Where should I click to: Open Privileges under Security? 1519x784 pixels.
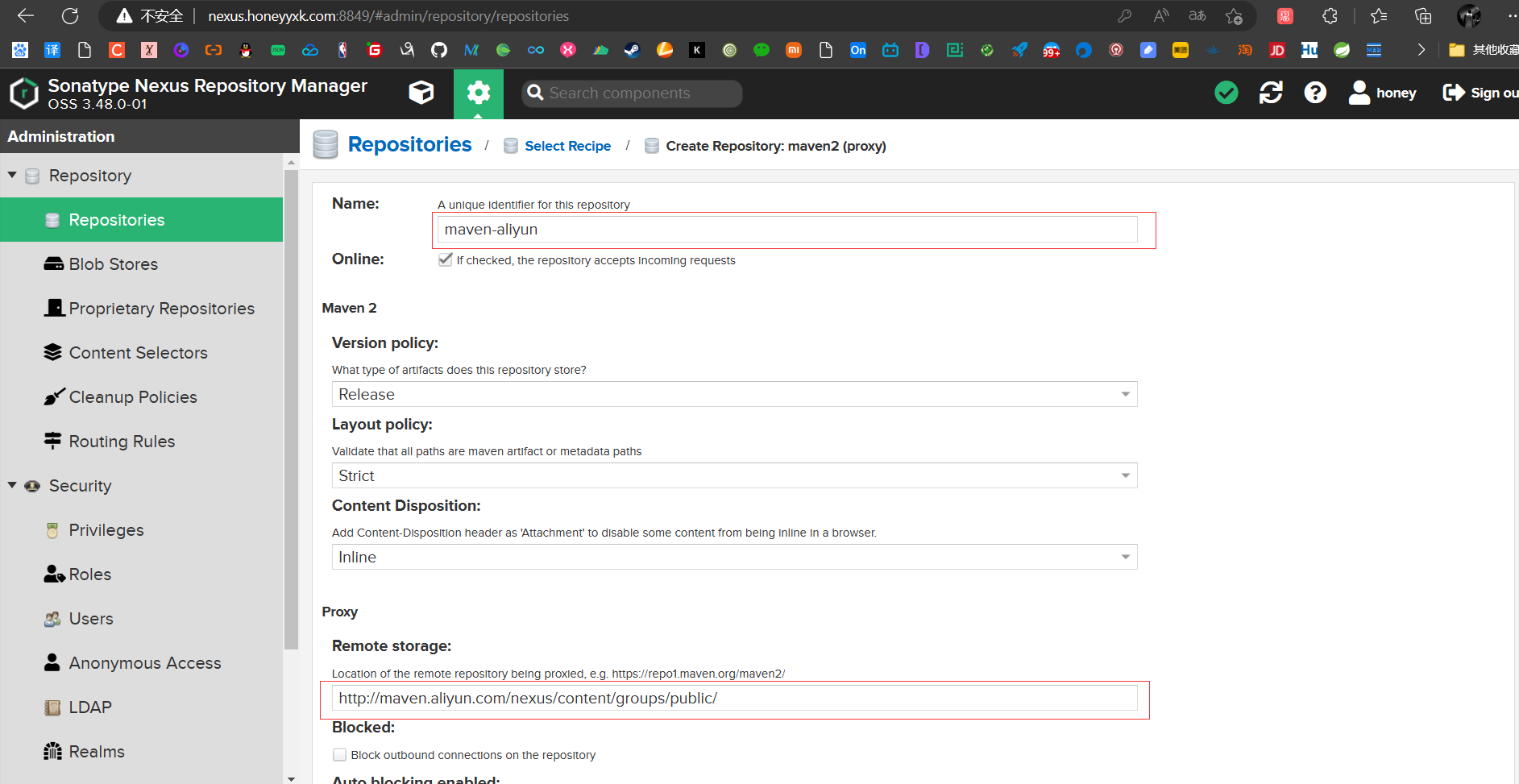point(141,529)
